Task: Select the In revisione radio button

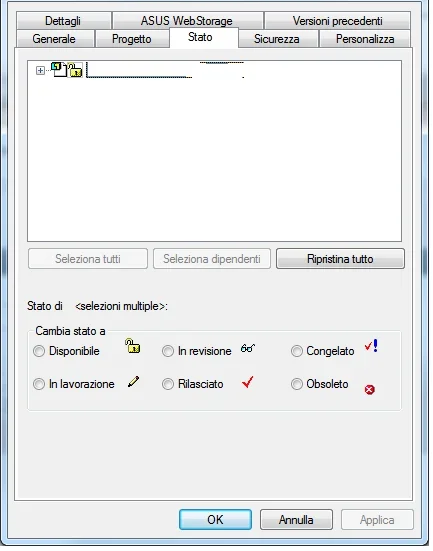Action: pos(168,351)
